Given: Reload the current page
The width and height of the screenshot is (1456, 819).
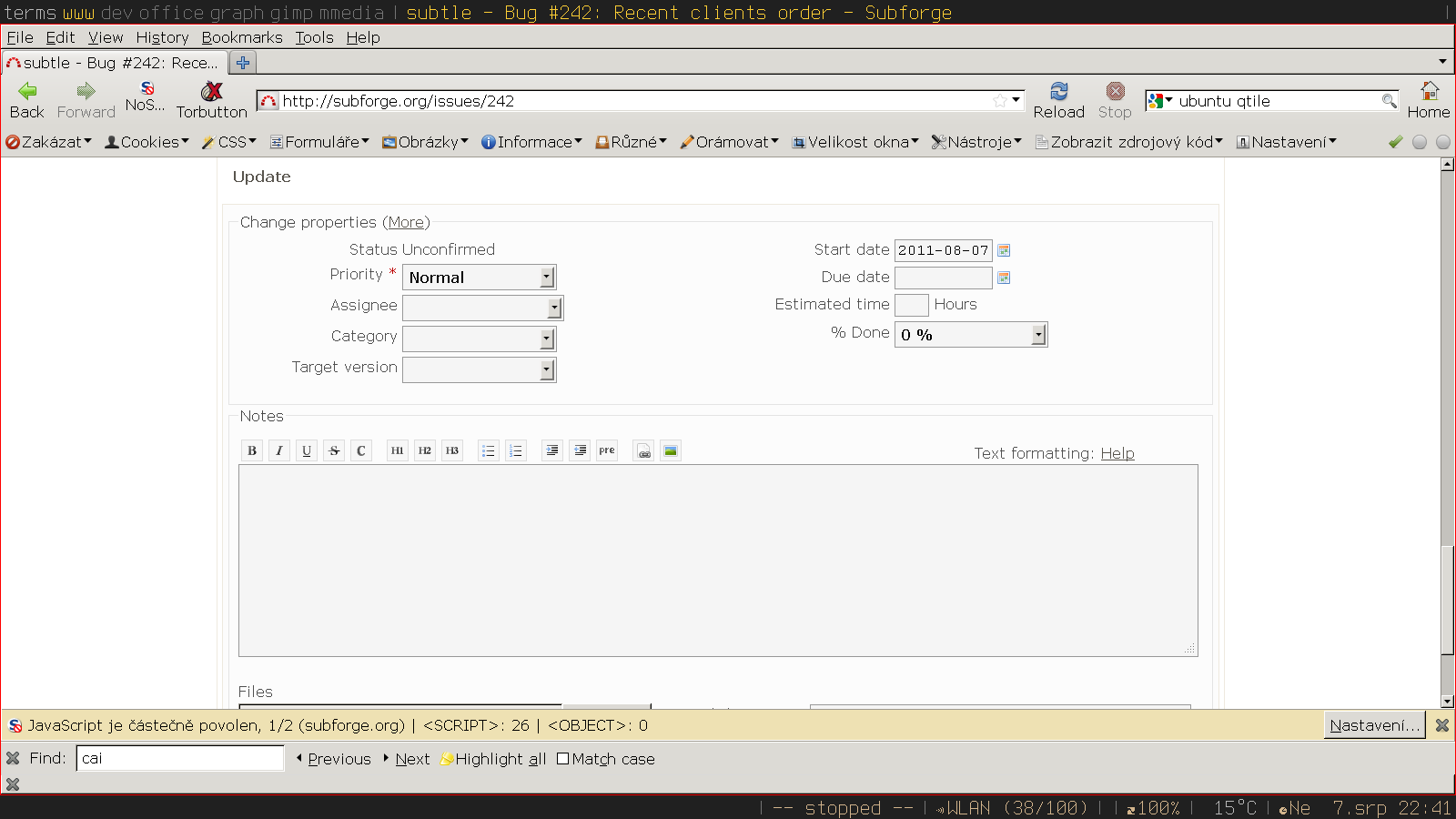Looking at the screenshot, I should coord(1058,100).
